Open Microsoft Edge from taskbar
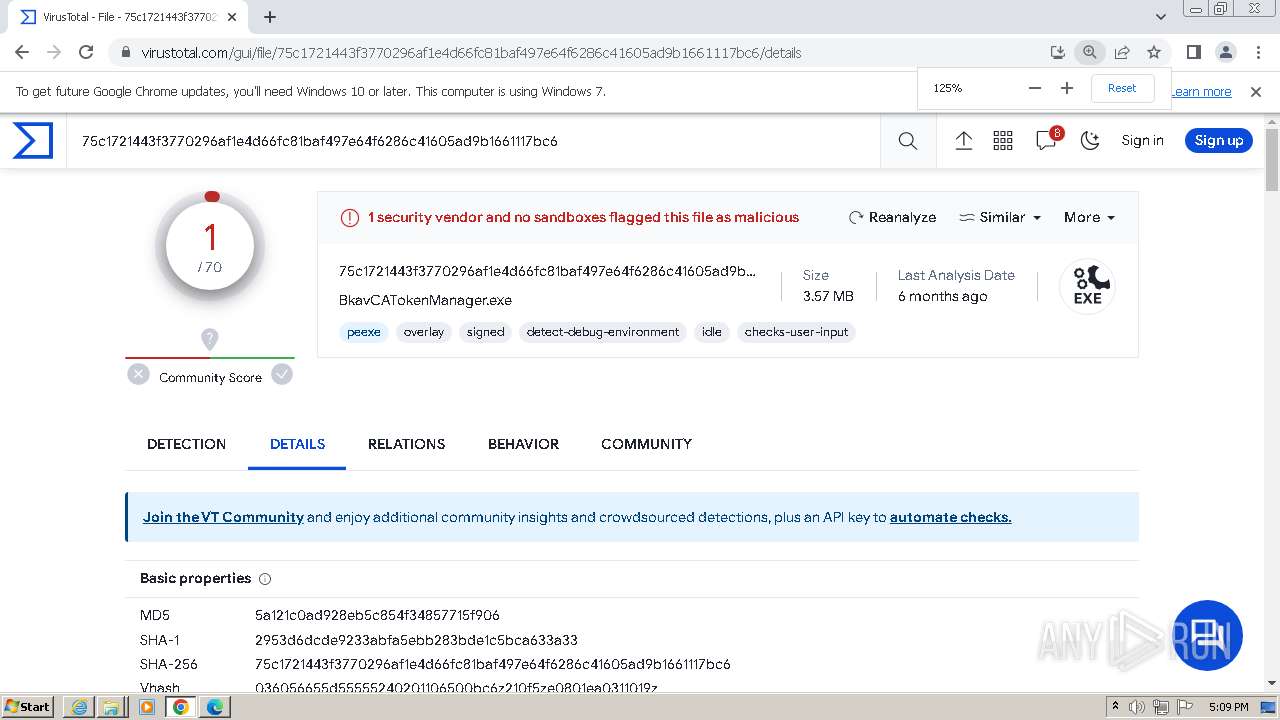The image size is (1280, 720). (x=215, y=707)
